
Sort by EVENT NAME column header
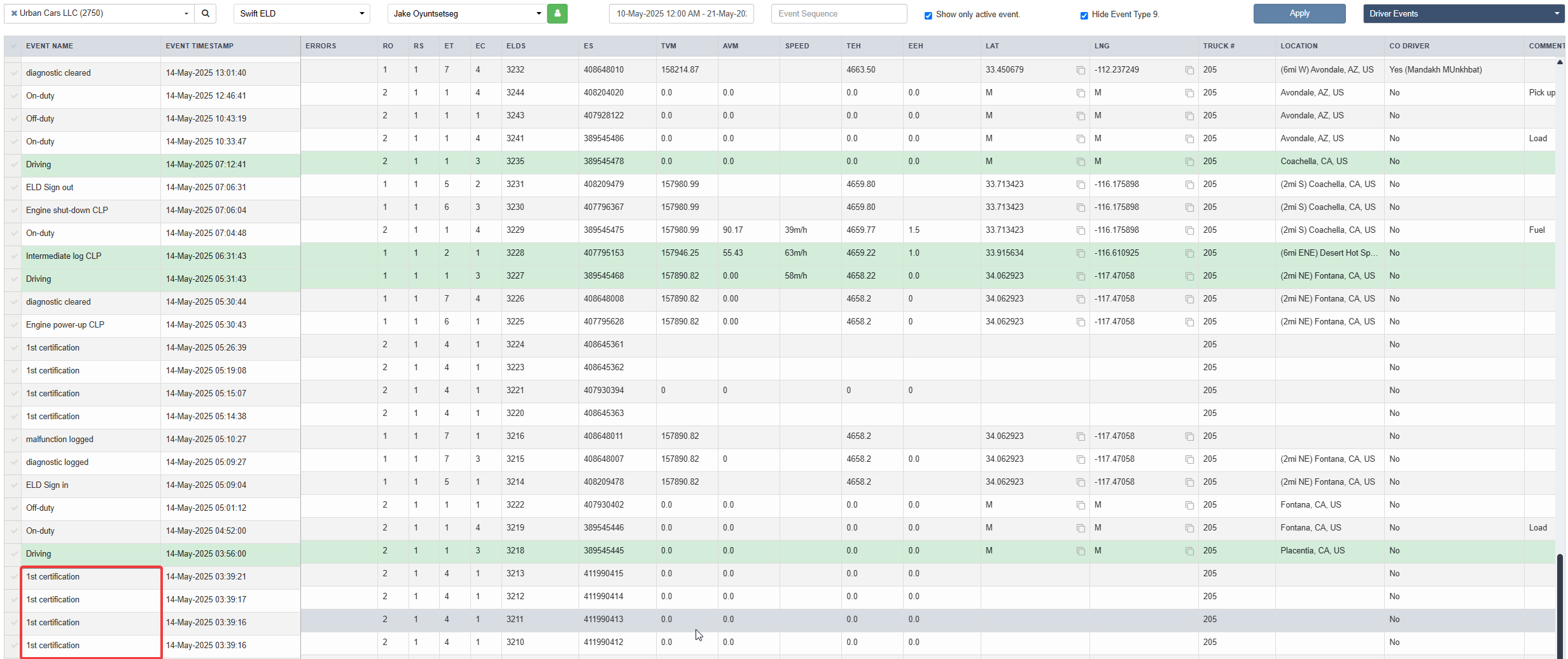pyautogui.click(x=50, y=46)
